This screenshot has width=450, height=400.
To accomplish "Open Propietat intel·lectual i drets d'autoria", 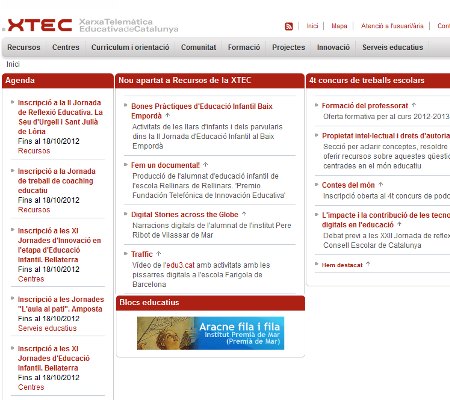I will (386, 136).
